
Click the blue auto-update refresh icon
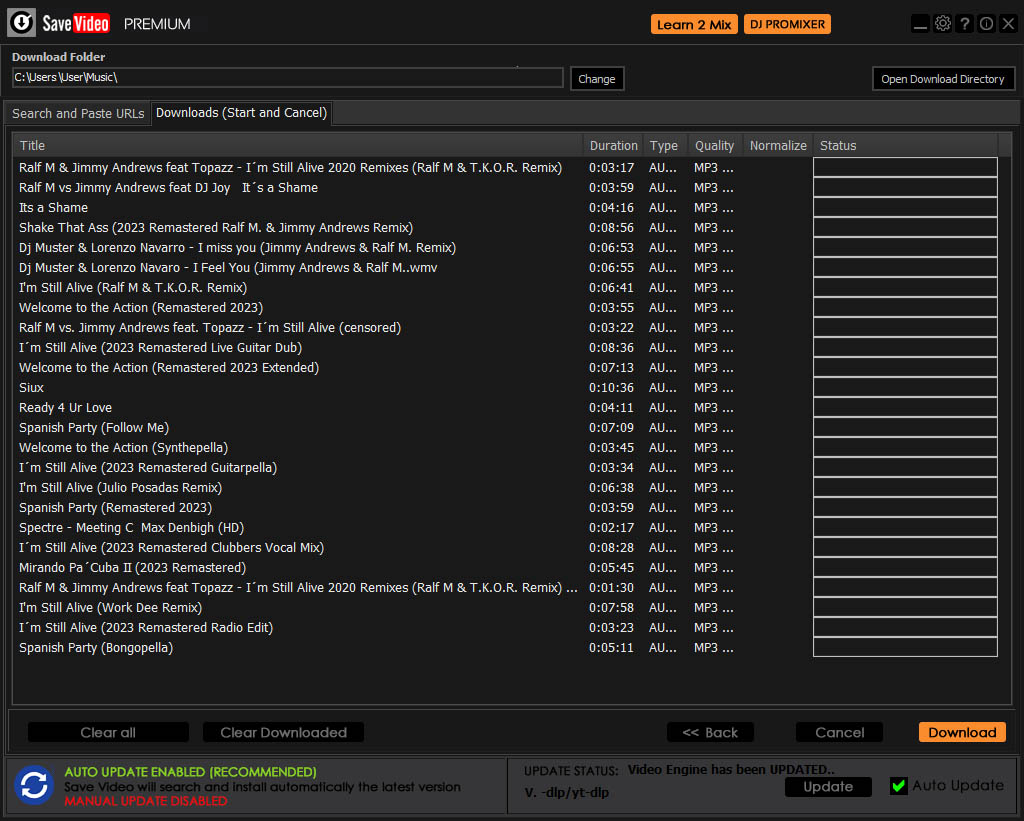pyautogui.click(x=34, y=785)
